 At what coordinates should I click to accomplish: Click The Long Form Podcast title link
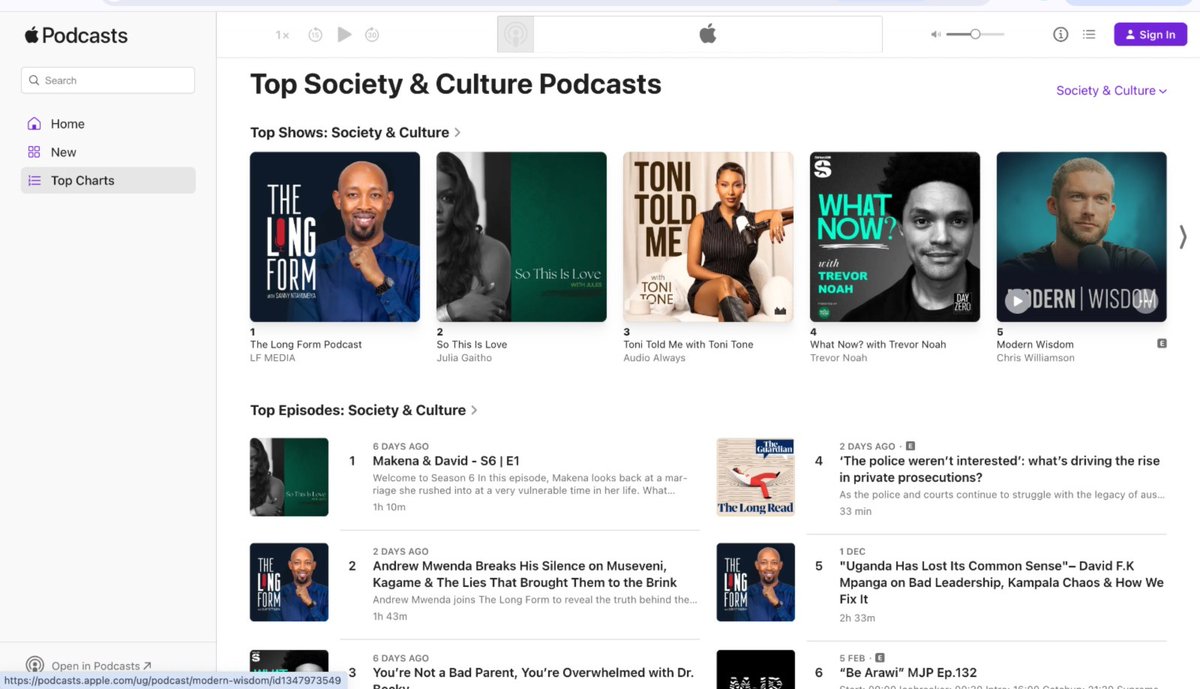[306, 345]
